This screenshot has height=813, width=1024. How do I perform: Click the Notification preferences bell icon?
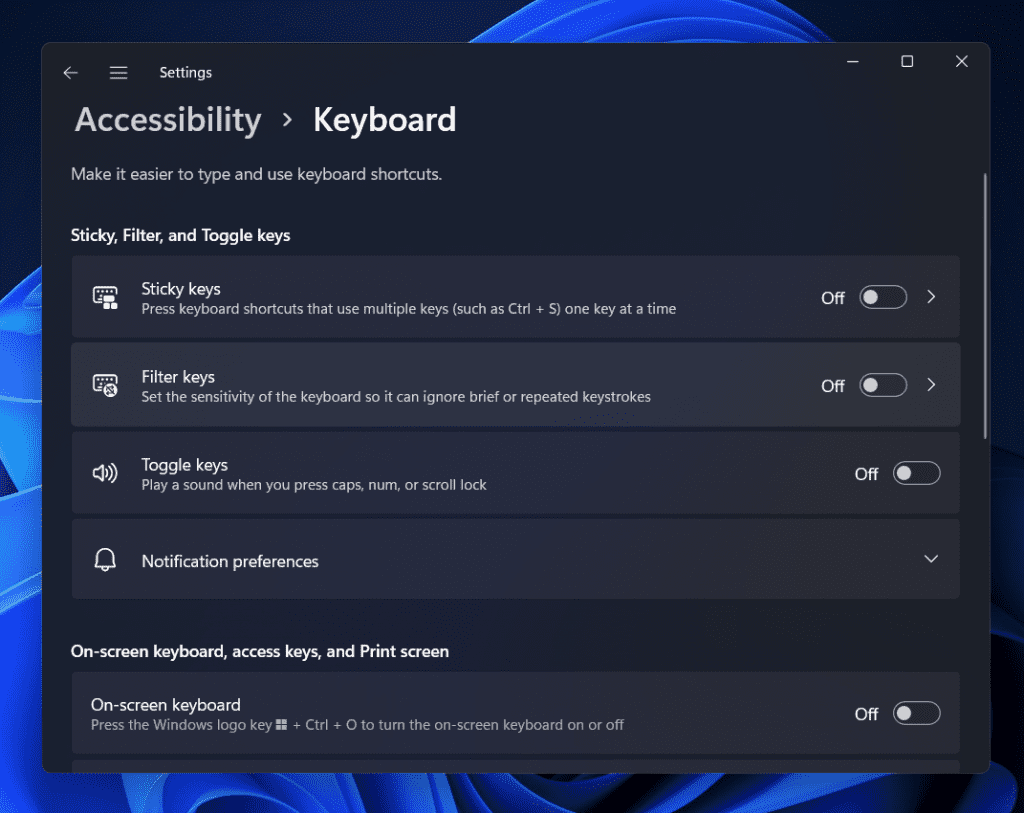tap(105, 560)
